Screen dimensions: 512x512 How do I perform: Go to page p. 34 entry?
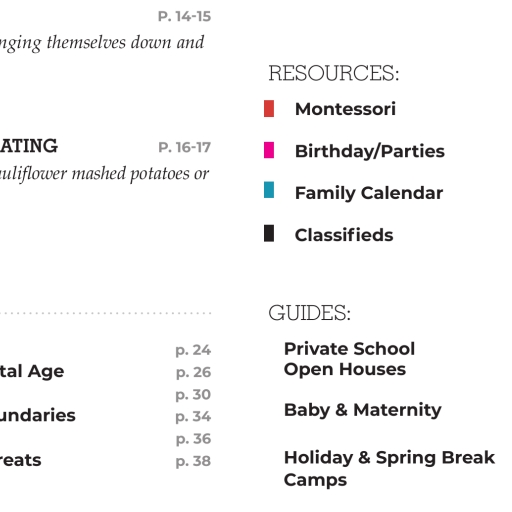[x=193, y=417]
